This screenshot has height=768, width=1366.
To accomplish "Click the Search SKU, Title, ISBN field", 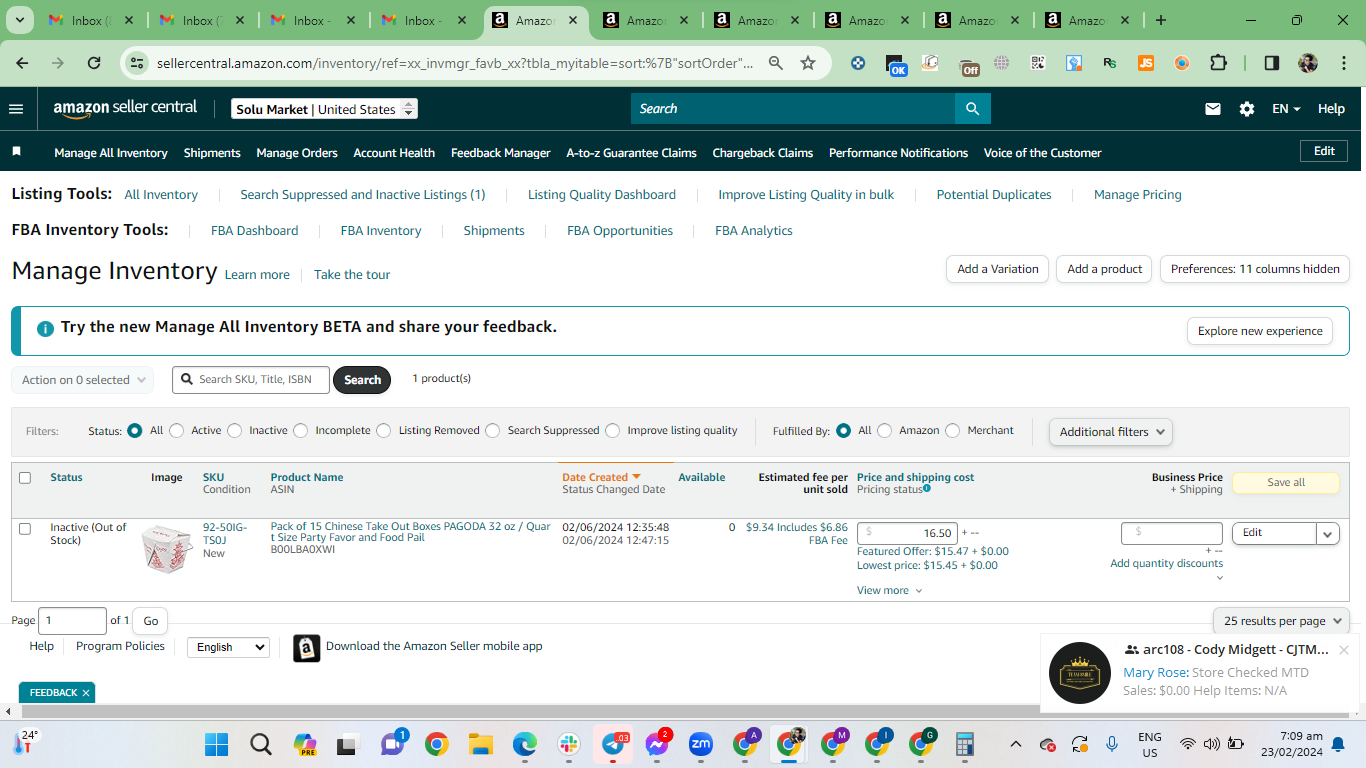I will pyautogui.click(x=251, y=380).
